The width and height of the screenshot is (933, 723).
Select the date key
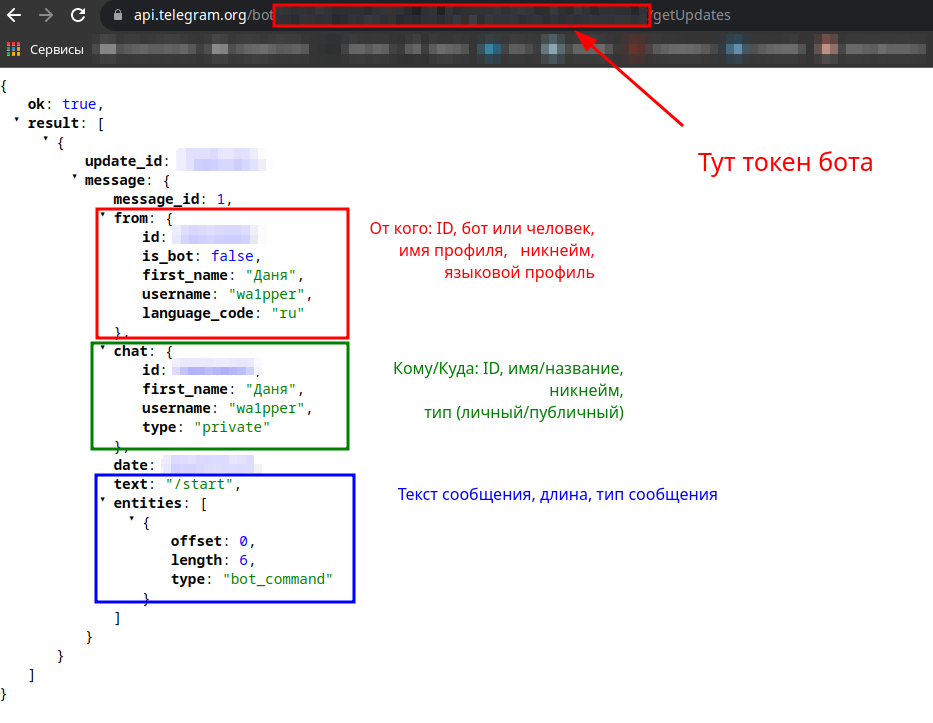[130, 465]
